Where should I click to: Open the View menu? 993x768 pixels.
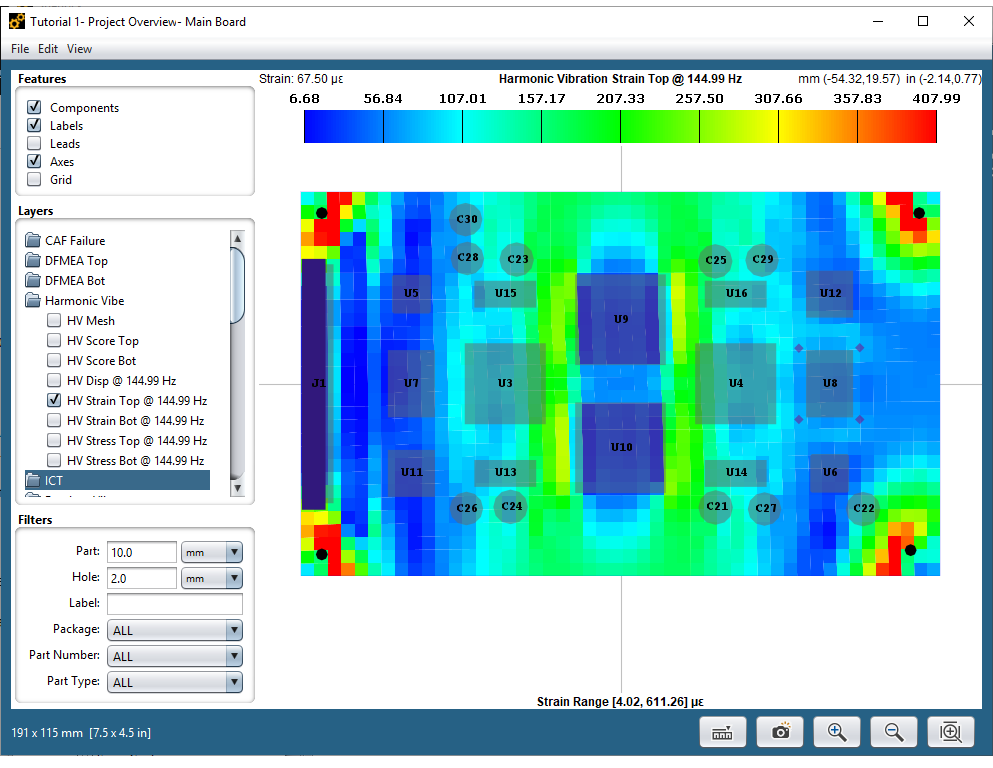(79, 48)
